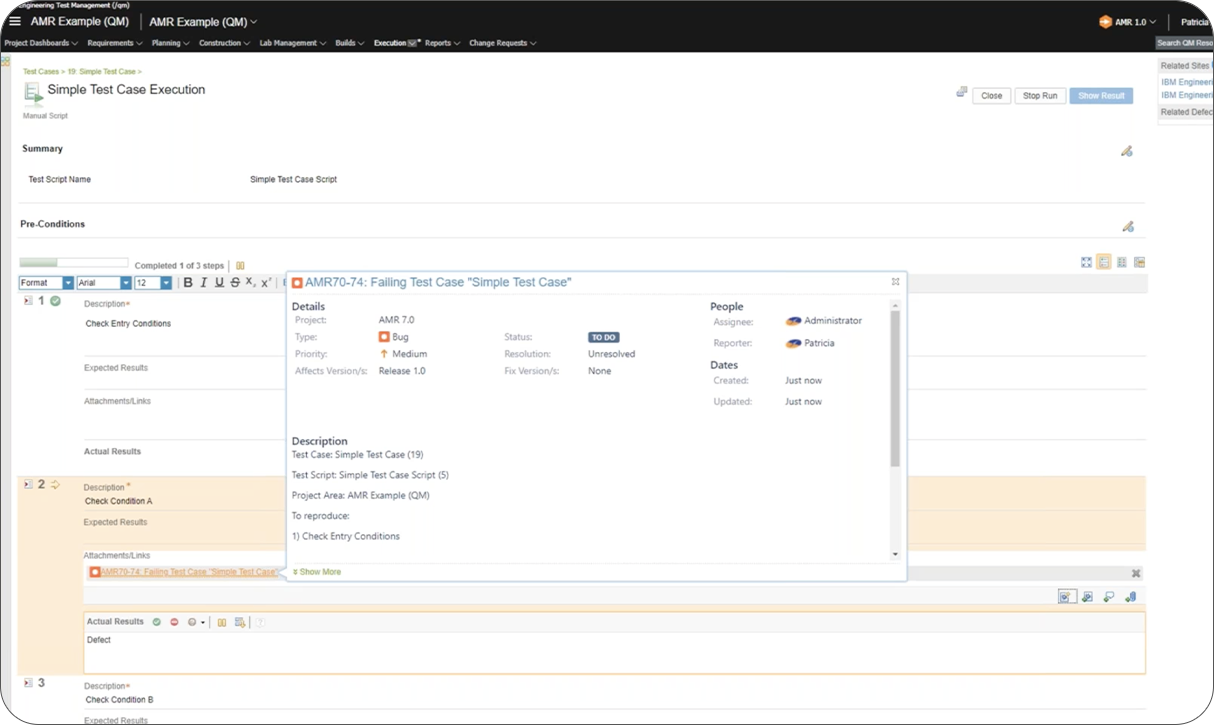The width and height of the screenshot is (1214, 725).
Task: Remove the AMR70-74 defect link with X
Action: tap(1136, 573)
